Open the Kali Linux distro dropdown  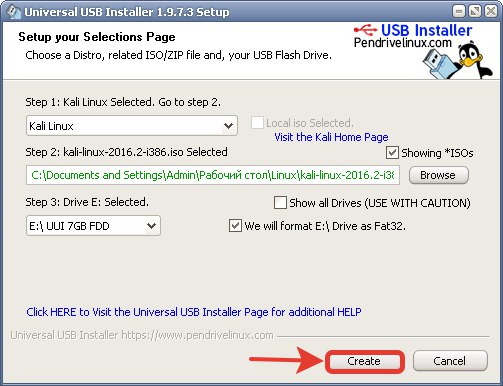pyautogui.click(x=132, y=126)
